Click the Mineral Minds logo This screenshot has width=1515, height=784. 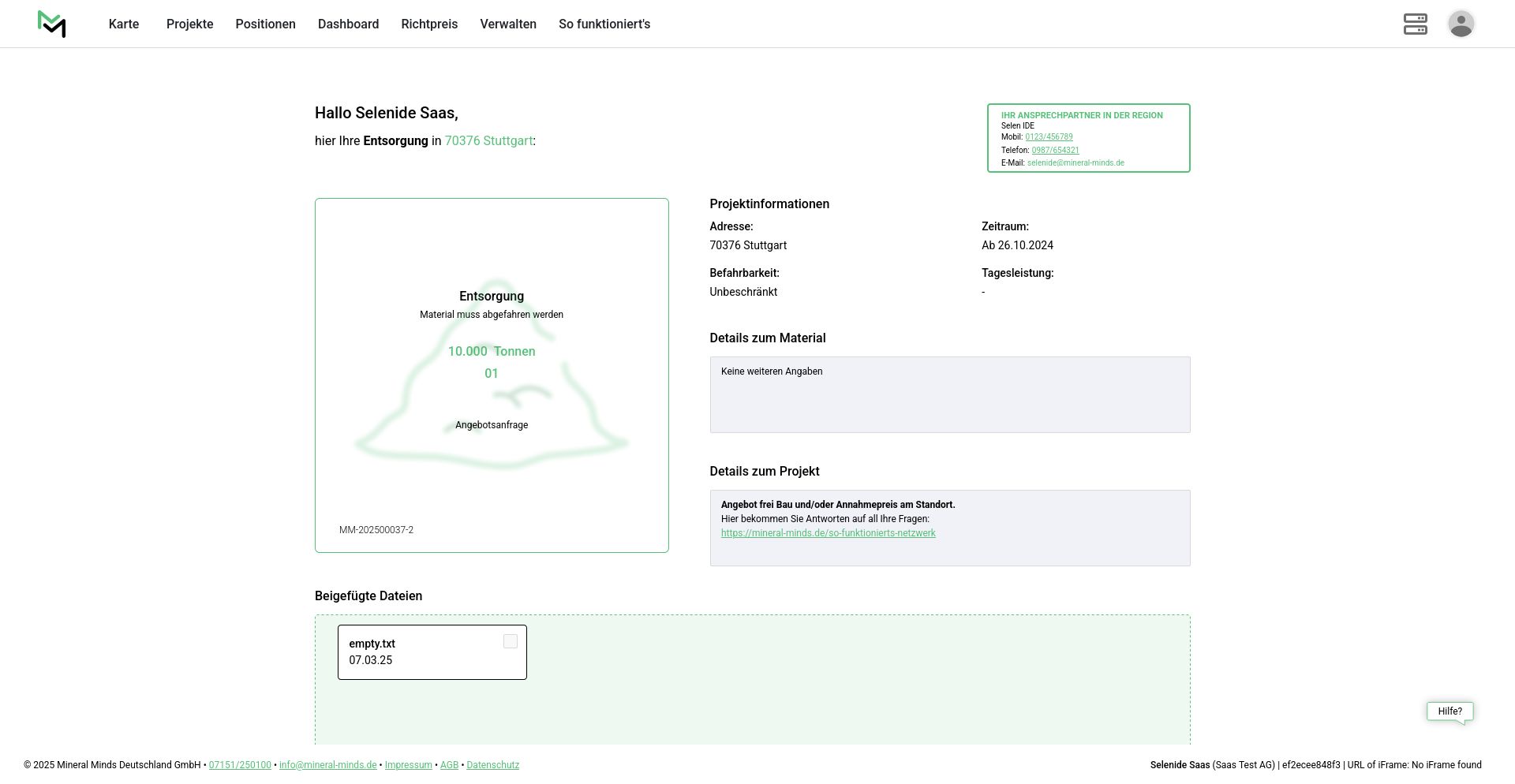[51, 24]
